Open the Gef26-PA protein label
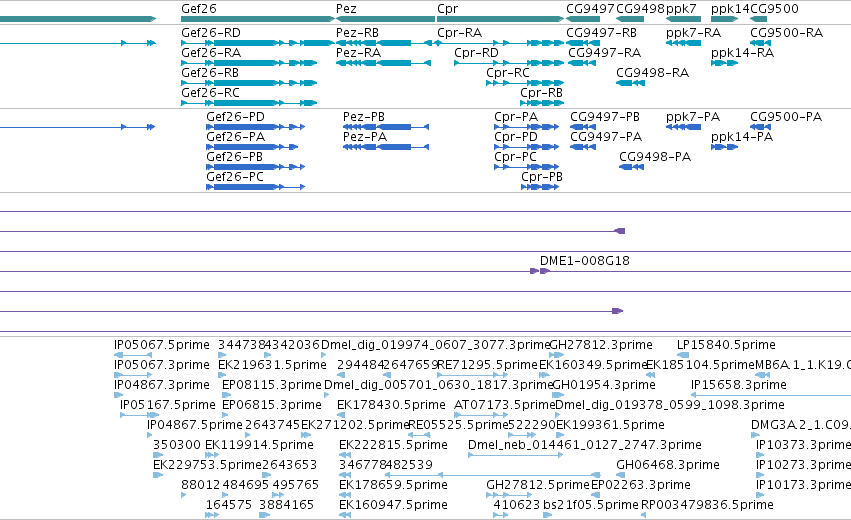This screenshot has height=520, width=851. pos(235,137)
